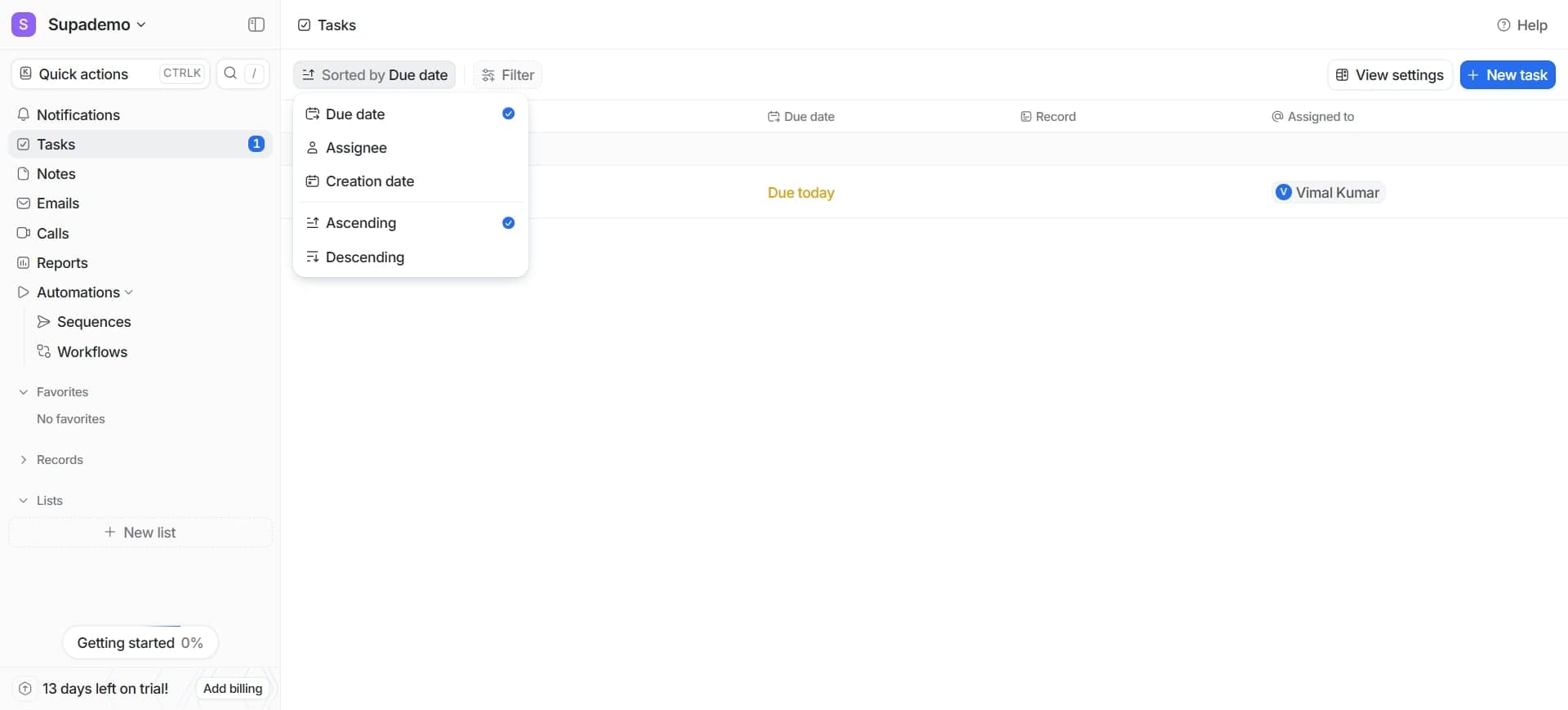Click the Filter sliders icon
This screenshot has width=1568, height=710.
click(x=488, y=74)
